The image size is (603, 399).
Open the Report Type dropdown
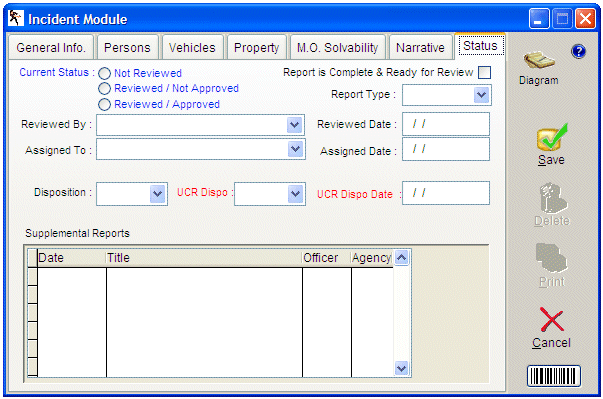coord(481,95)
